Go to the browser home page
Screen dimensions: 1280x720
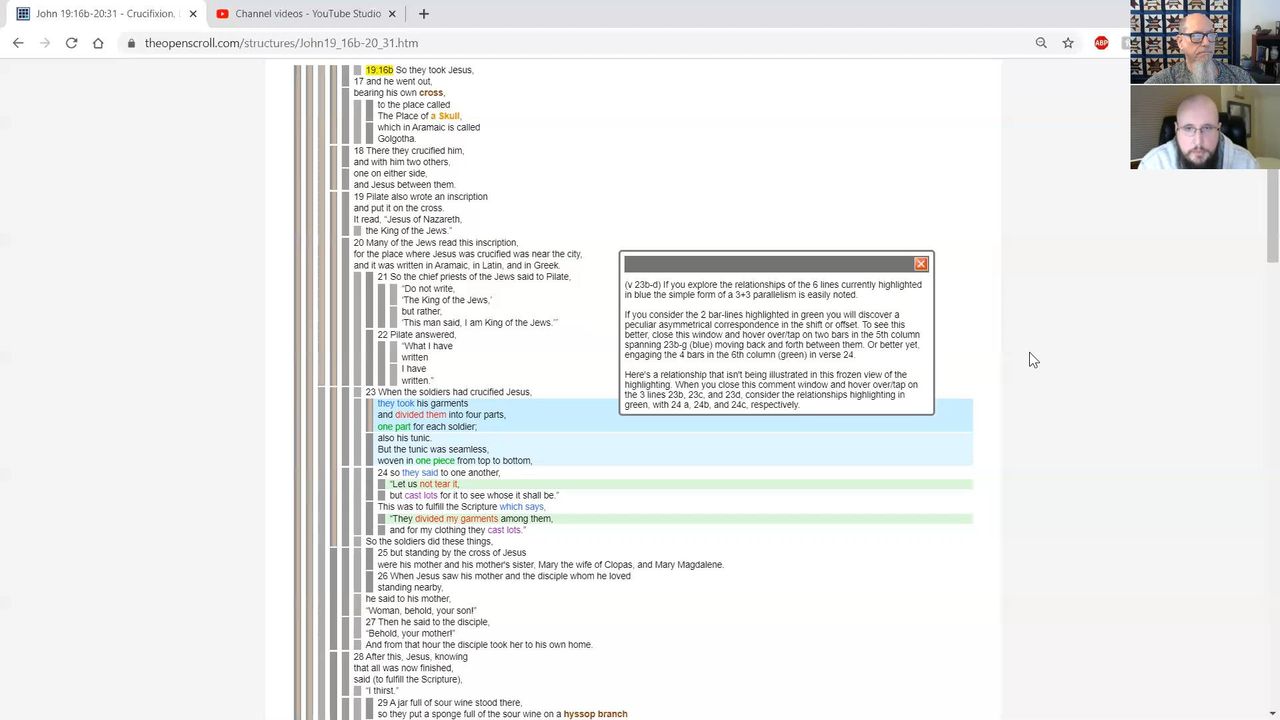pos(98,43)
